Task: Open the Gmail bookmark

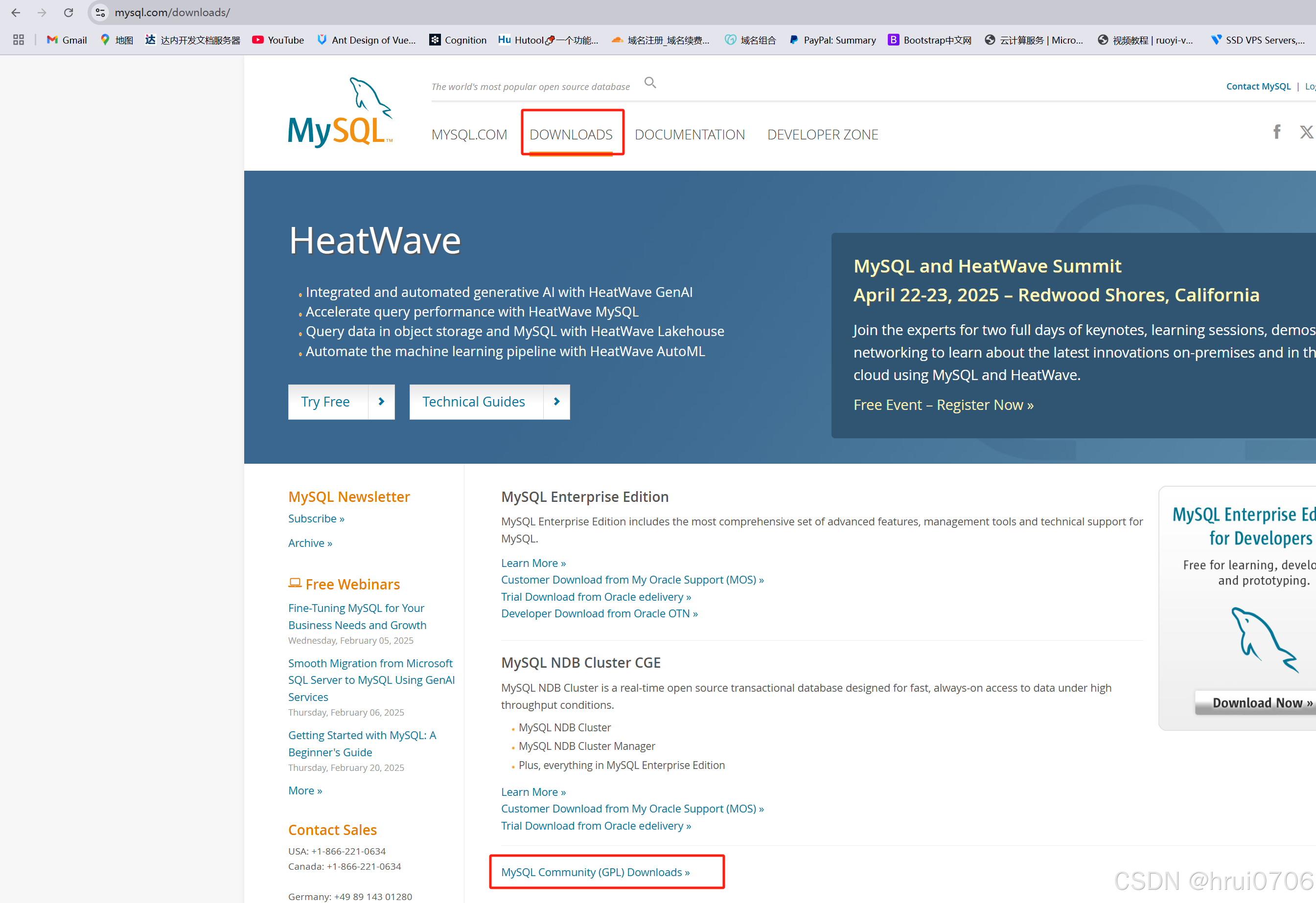Action: pos(67,40)
